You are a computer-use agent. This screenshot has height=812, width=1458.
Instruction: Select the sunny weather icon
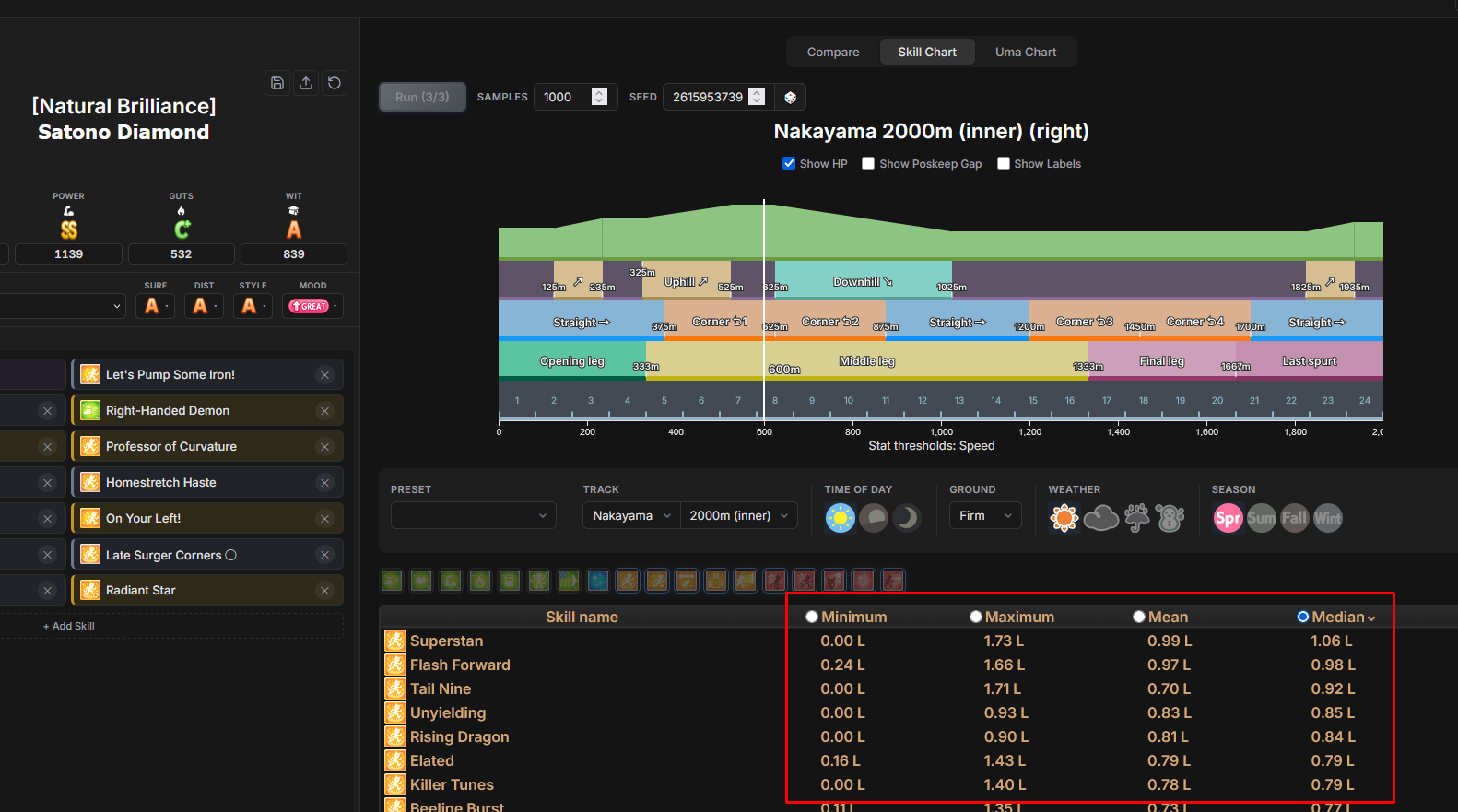(1064, 518)
